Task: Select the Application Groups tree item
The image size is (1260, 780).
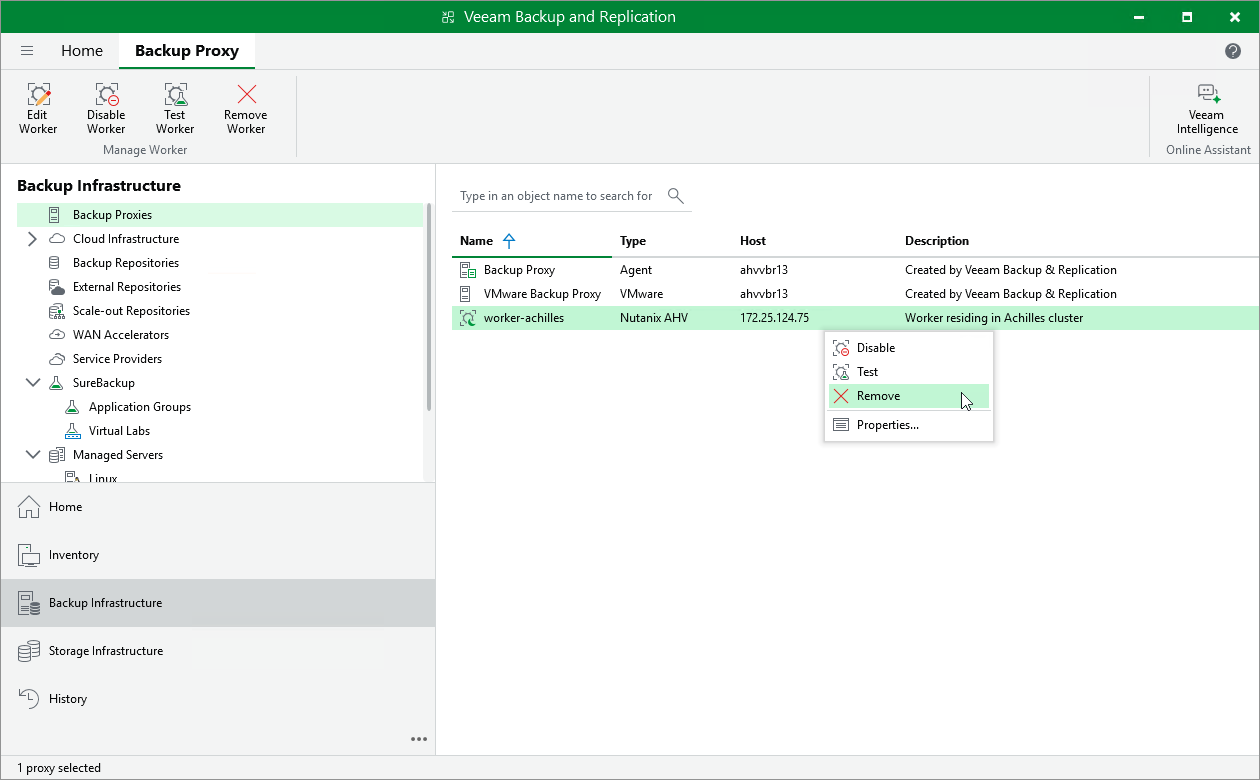Action: pyautogui.click(x=140, y=407)
